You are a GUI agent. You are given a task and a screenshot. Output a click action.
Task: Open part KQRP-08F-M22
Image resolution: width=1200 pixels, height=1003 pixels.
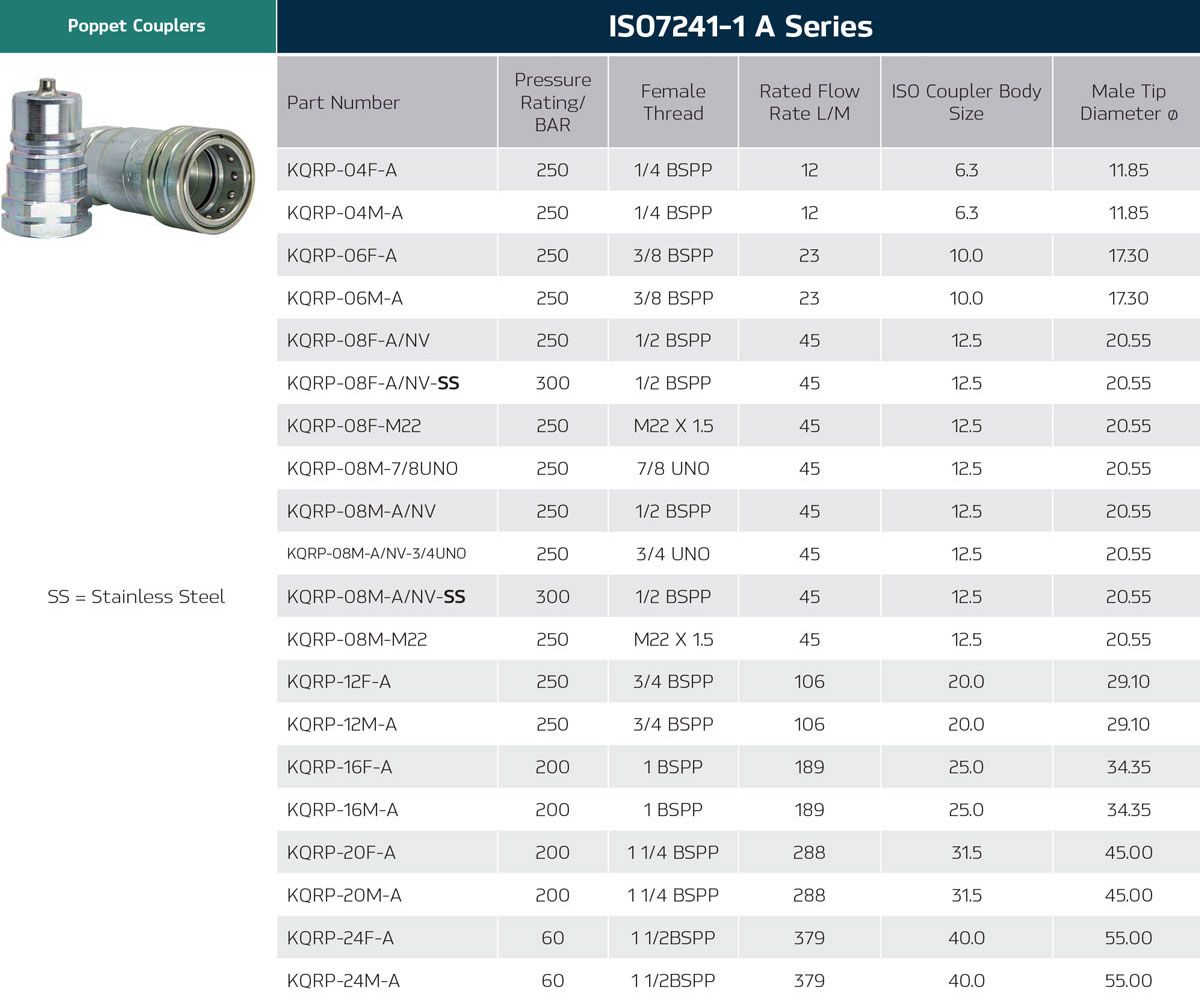354,426
